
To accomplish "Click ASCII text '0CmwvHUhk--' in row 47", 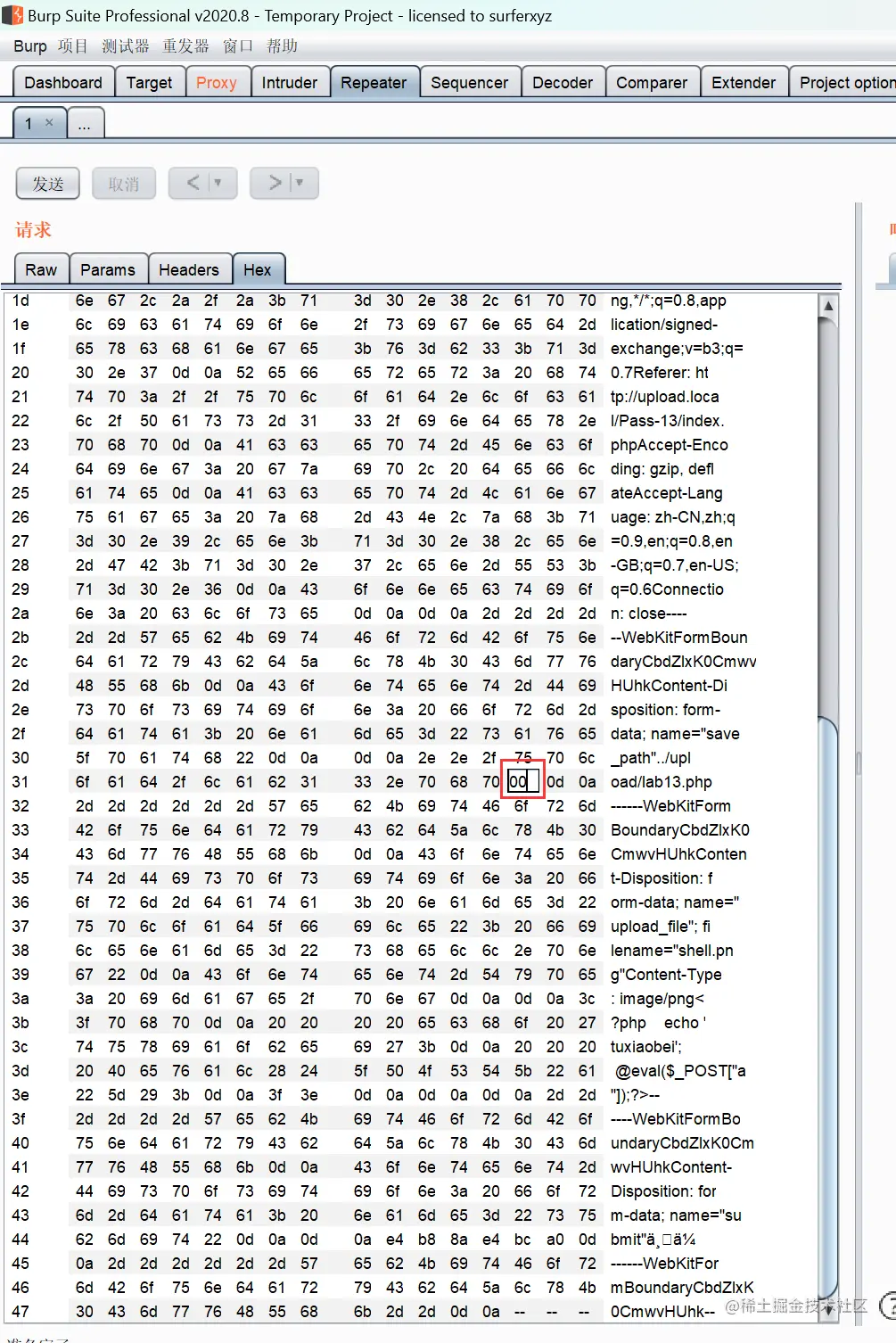I will [662, 1312].
